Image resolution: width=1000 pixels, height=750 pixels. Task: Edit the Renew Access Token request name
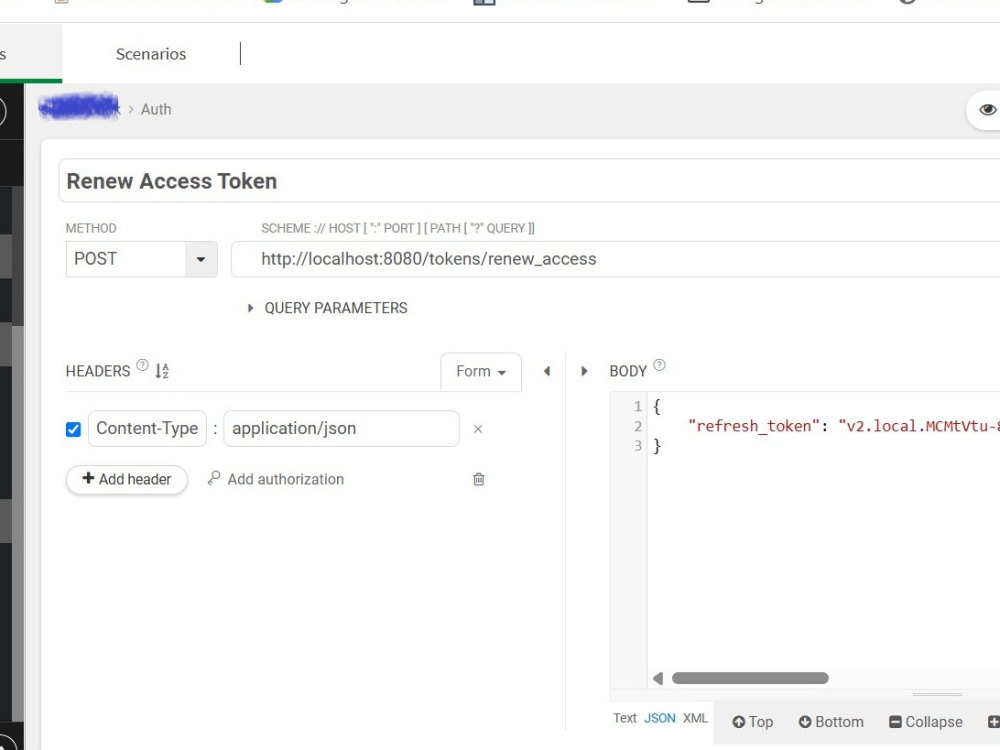tap(529, 181)
